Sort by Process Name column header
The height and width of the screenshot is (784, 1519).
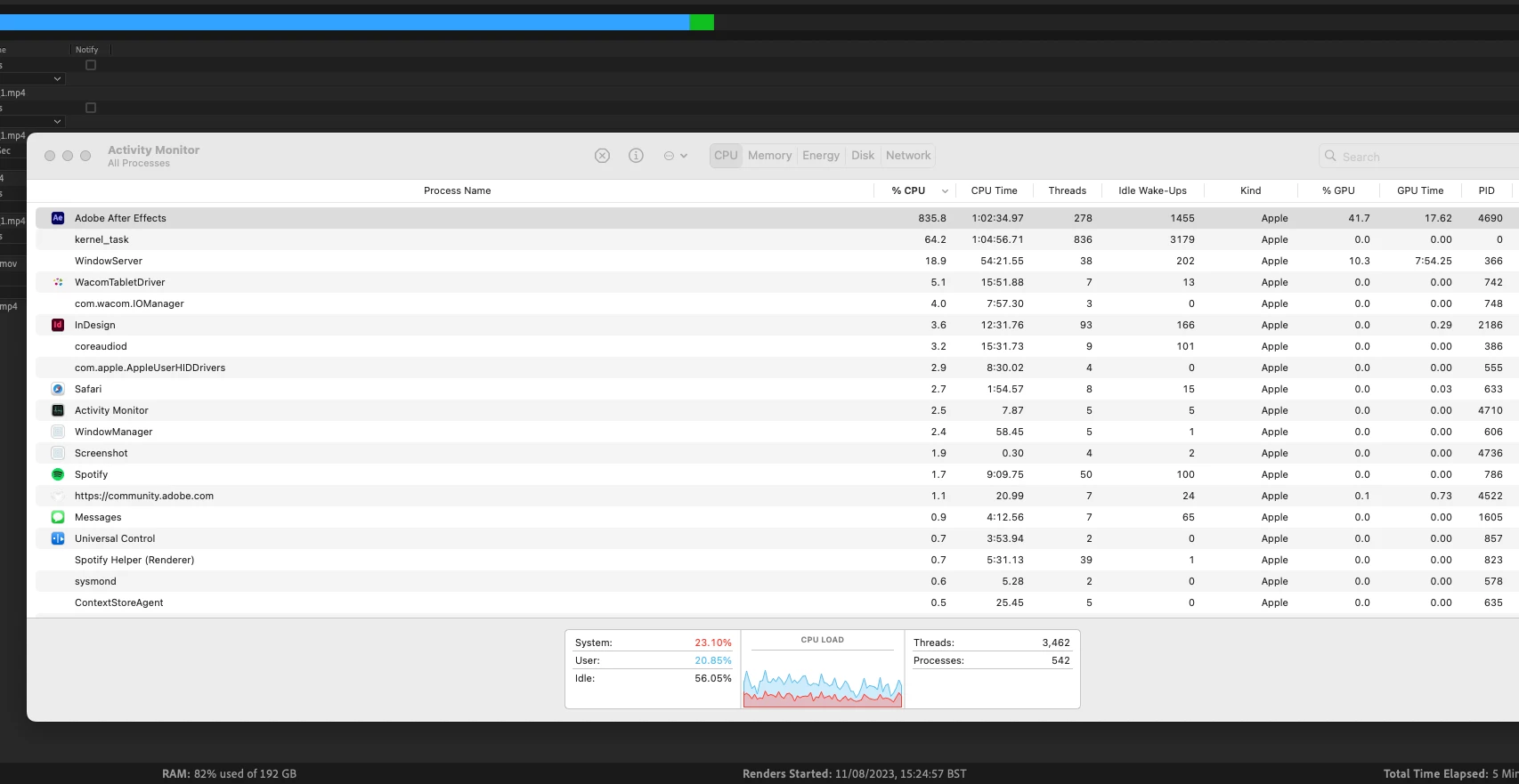[x=457, y=190]
